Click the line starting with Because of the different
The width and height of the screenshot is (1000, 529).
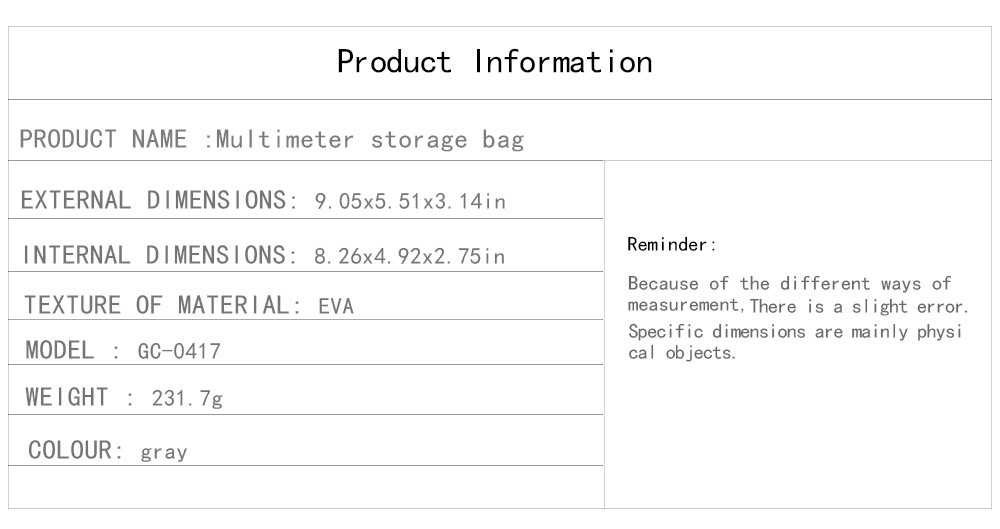point(789,284)
